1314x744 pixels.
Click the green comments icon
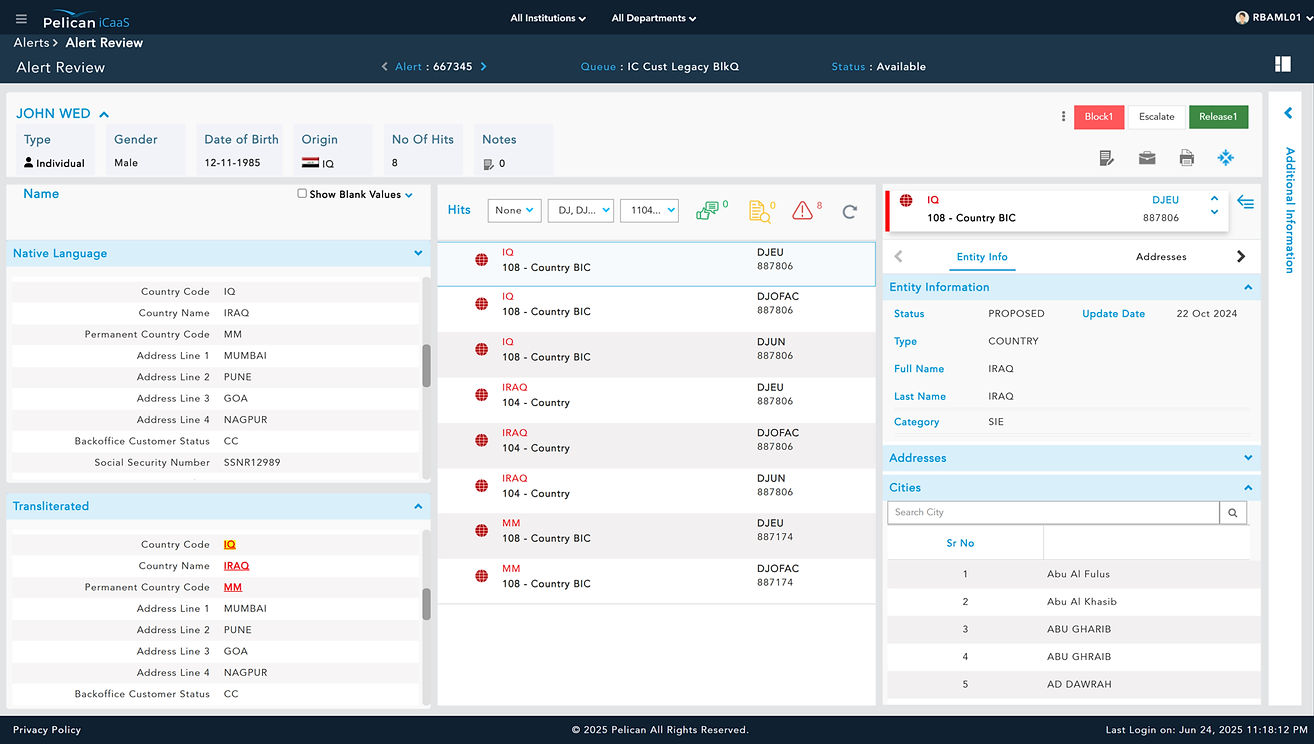[708, 210]
